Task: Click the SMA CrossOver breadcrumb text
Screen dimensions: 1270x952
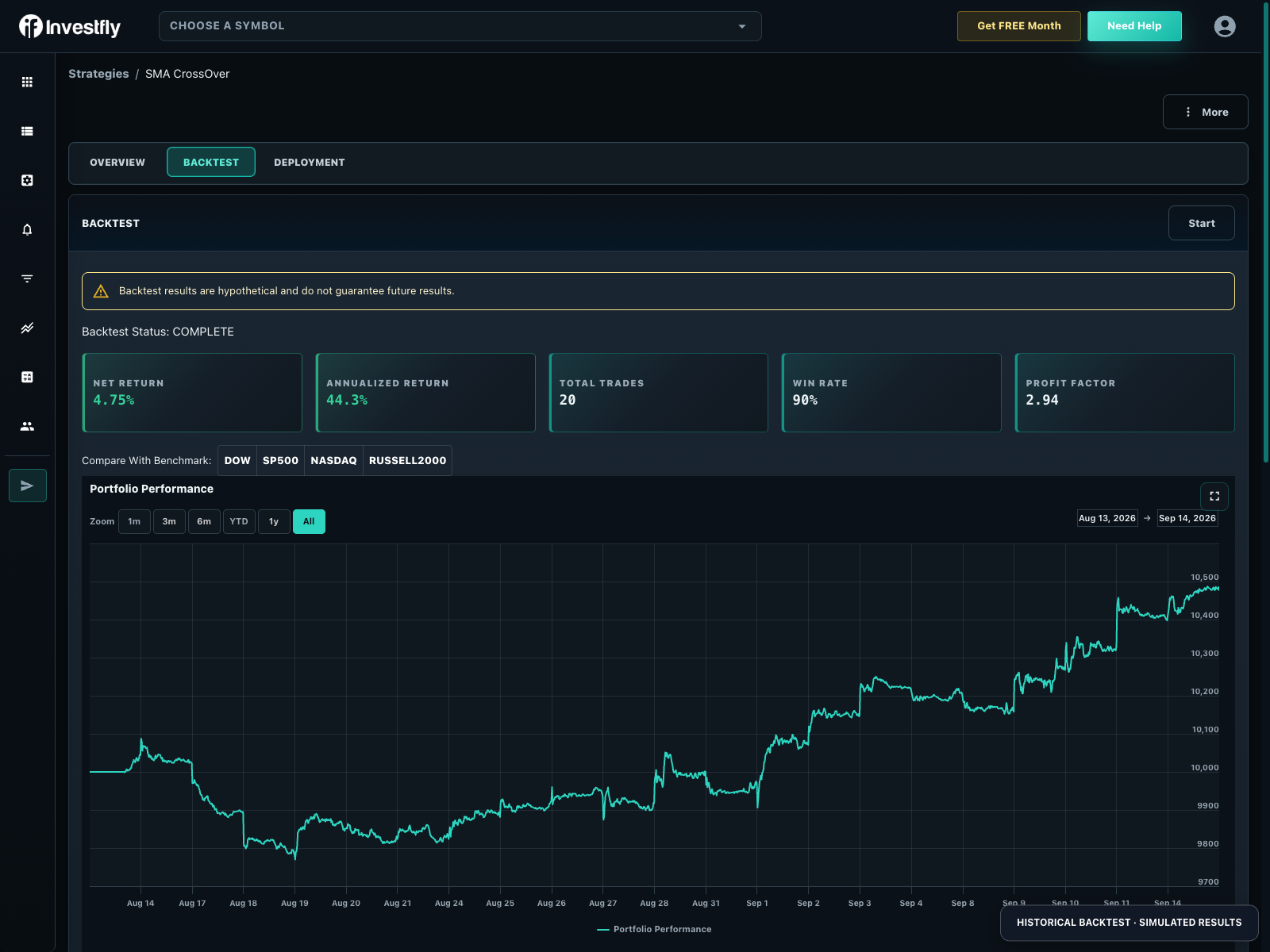Action: click(187, 74)
